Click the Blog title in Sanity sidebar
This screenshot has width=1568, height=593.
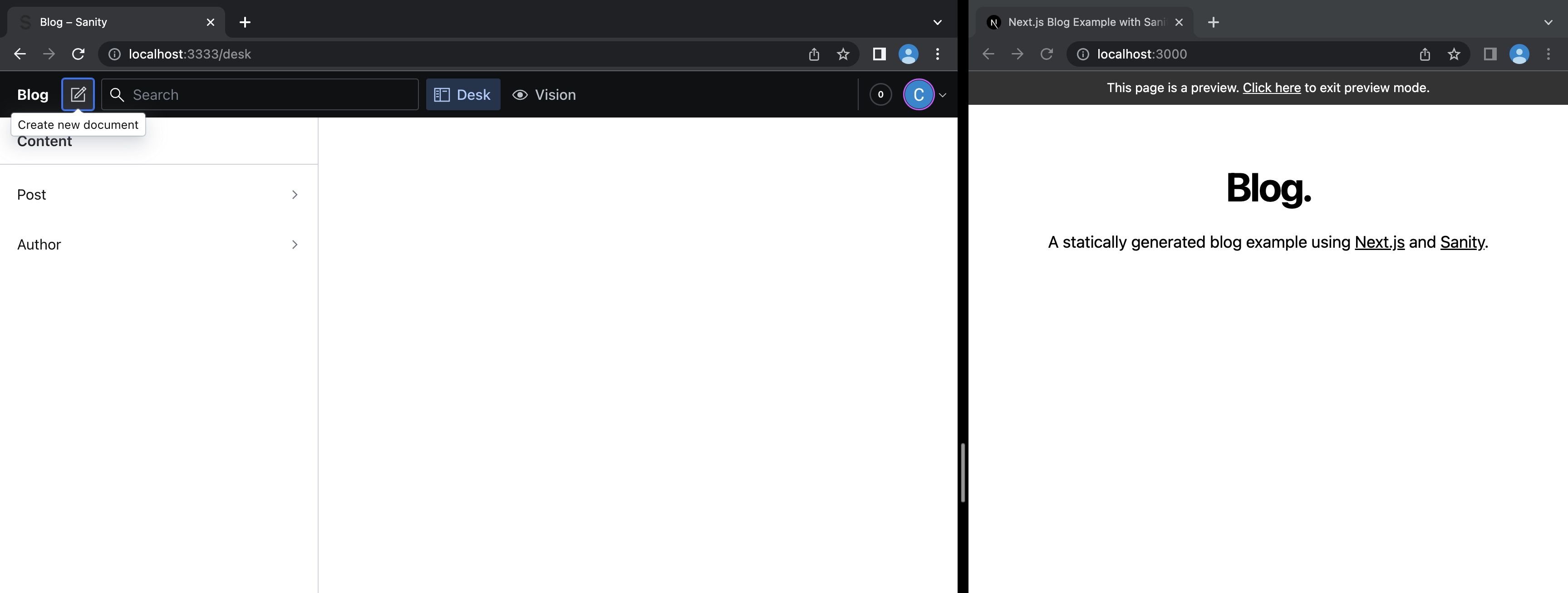click(33, 94)
